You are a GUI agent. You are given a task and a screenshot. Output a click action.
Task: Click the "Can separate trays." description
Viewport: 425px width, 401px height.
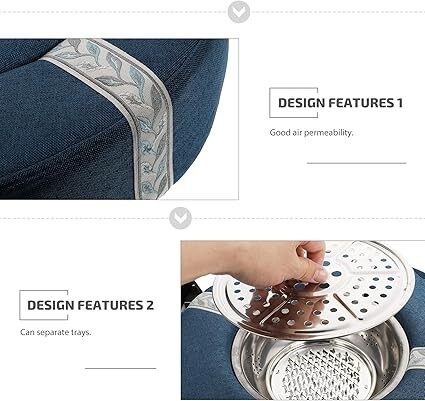pos(56,332)
